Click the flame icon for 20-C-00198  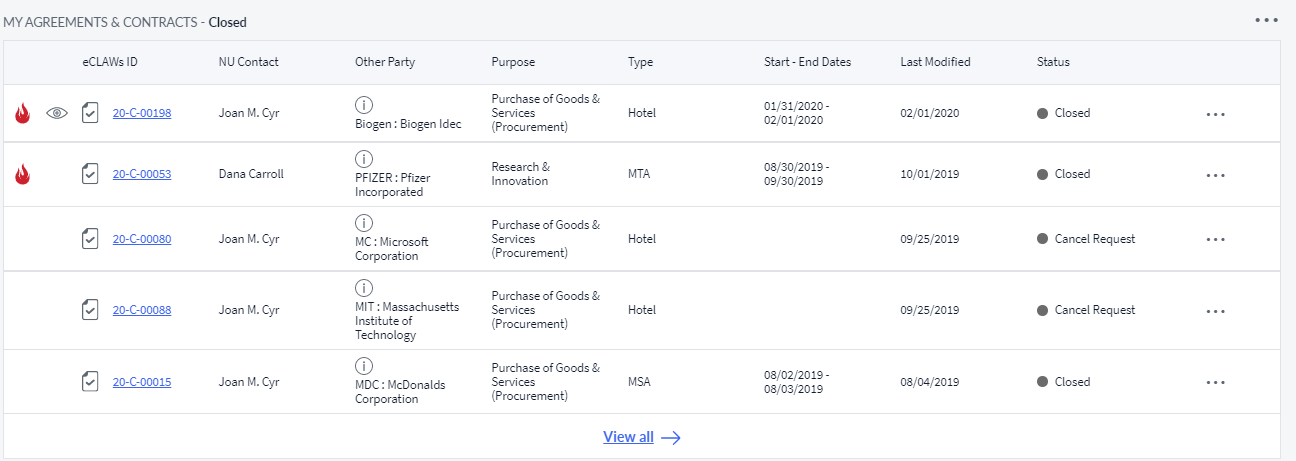pos(22,113)
